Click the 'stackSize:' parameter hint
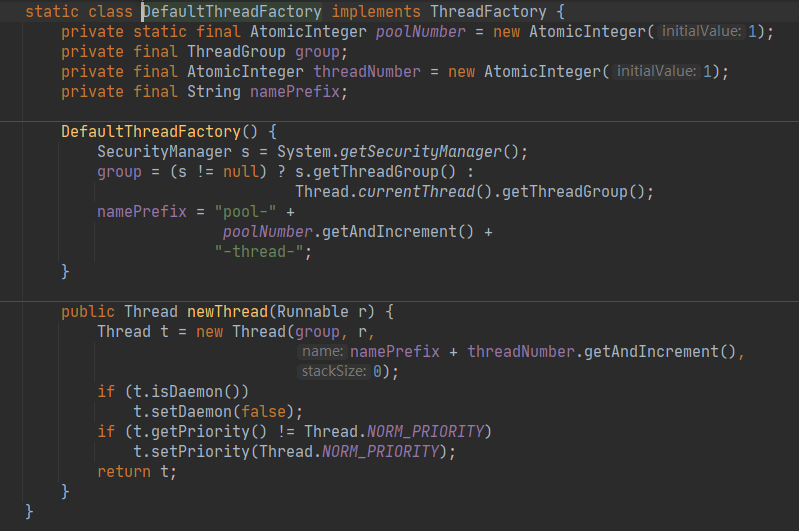 tap(334, 371)
